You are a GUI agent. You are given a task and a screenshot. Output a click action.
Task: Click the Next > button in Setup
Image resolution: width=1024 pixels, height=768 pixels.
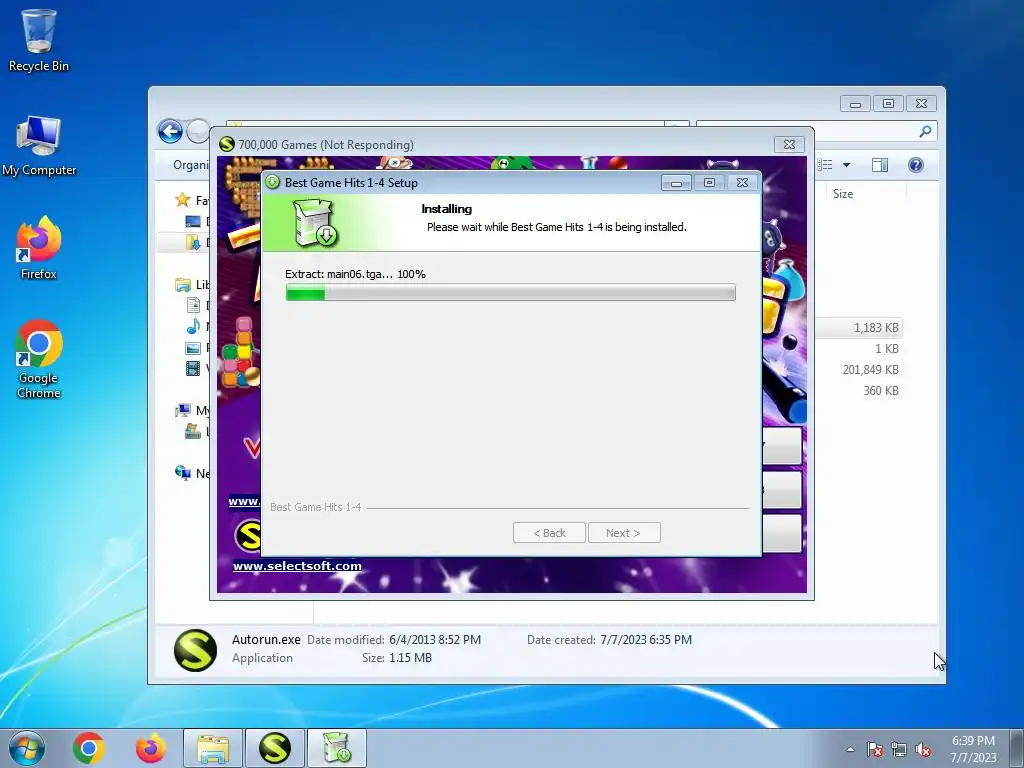[x=624, y=533]
